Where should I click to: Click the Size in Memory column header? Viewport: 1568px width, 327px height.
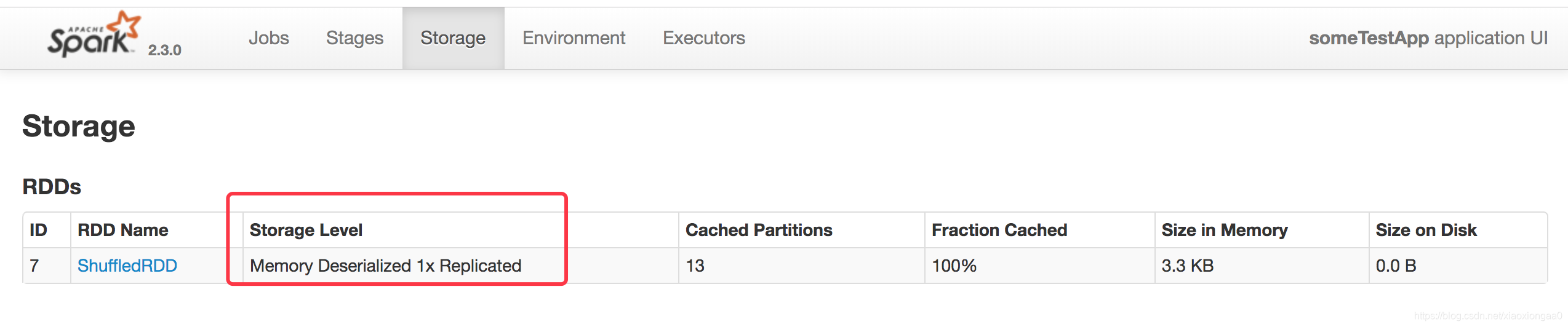[1225, 230]
